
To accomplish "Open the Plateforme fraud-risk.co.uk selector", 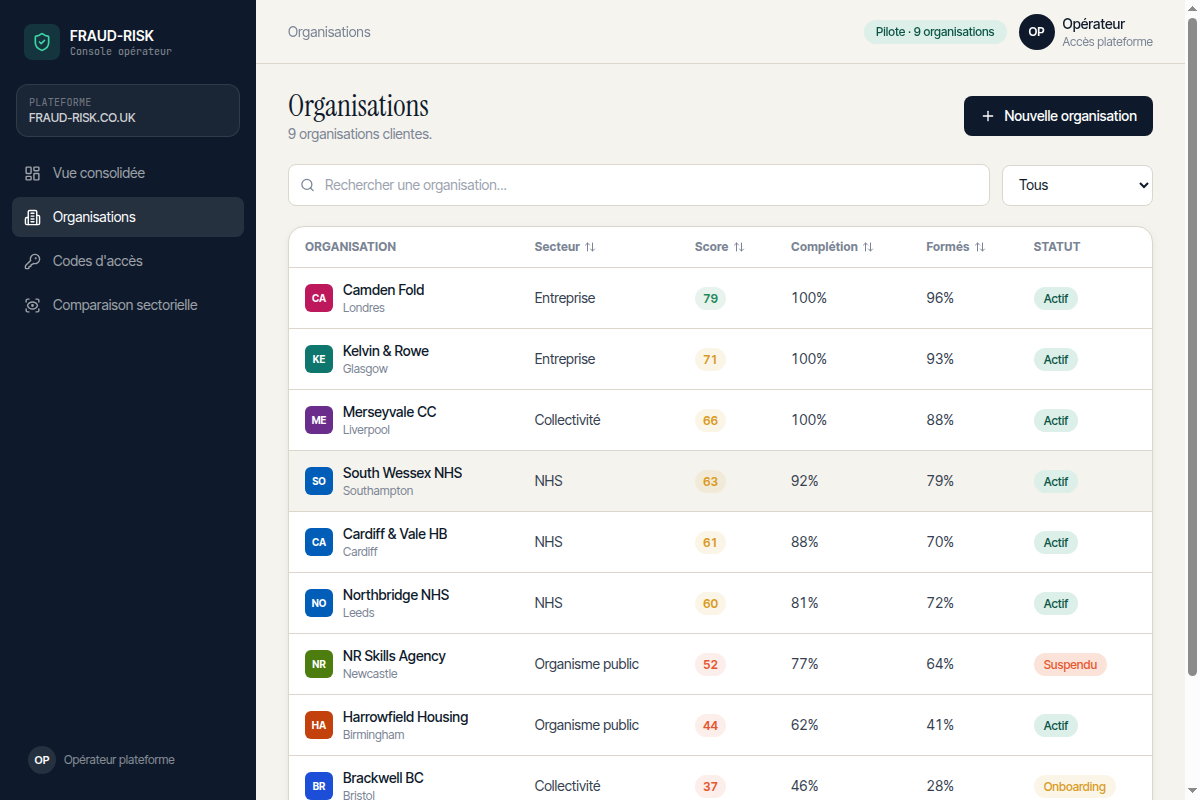I will click(x=128, y=110).
